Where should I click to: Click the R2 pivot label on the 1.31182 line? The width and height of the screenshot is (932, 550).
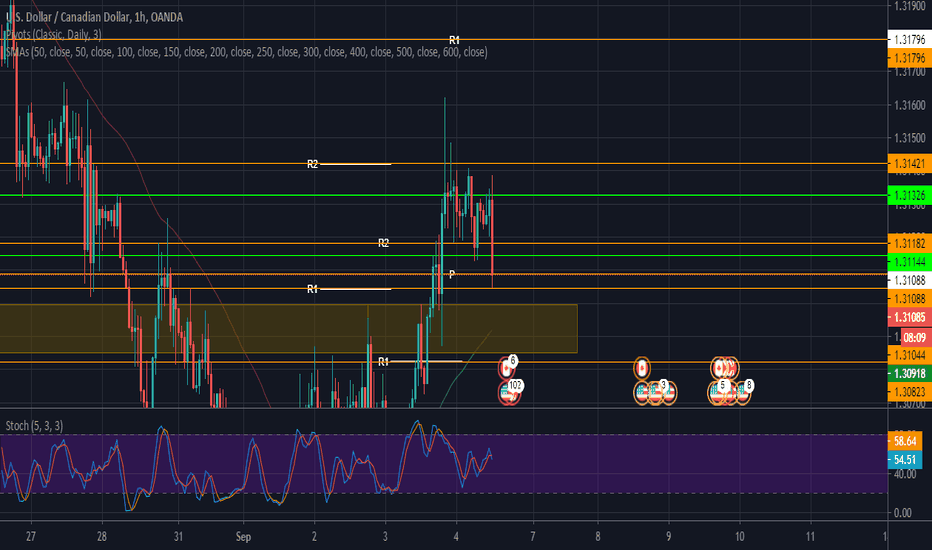coord(383,243)
